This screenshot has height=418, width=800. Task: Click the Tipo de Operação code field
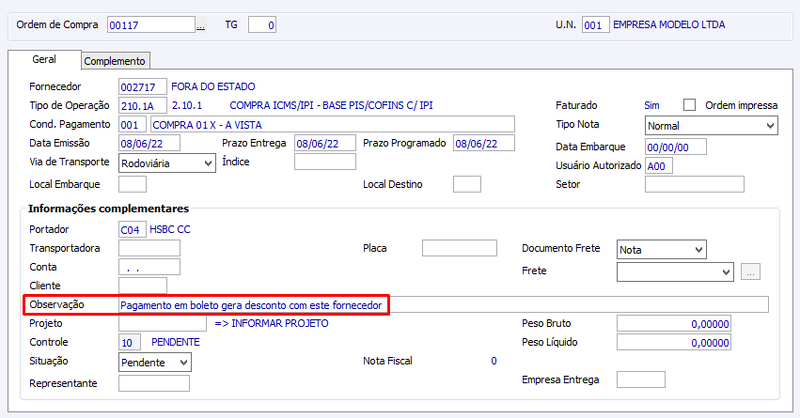pos(142,106)
